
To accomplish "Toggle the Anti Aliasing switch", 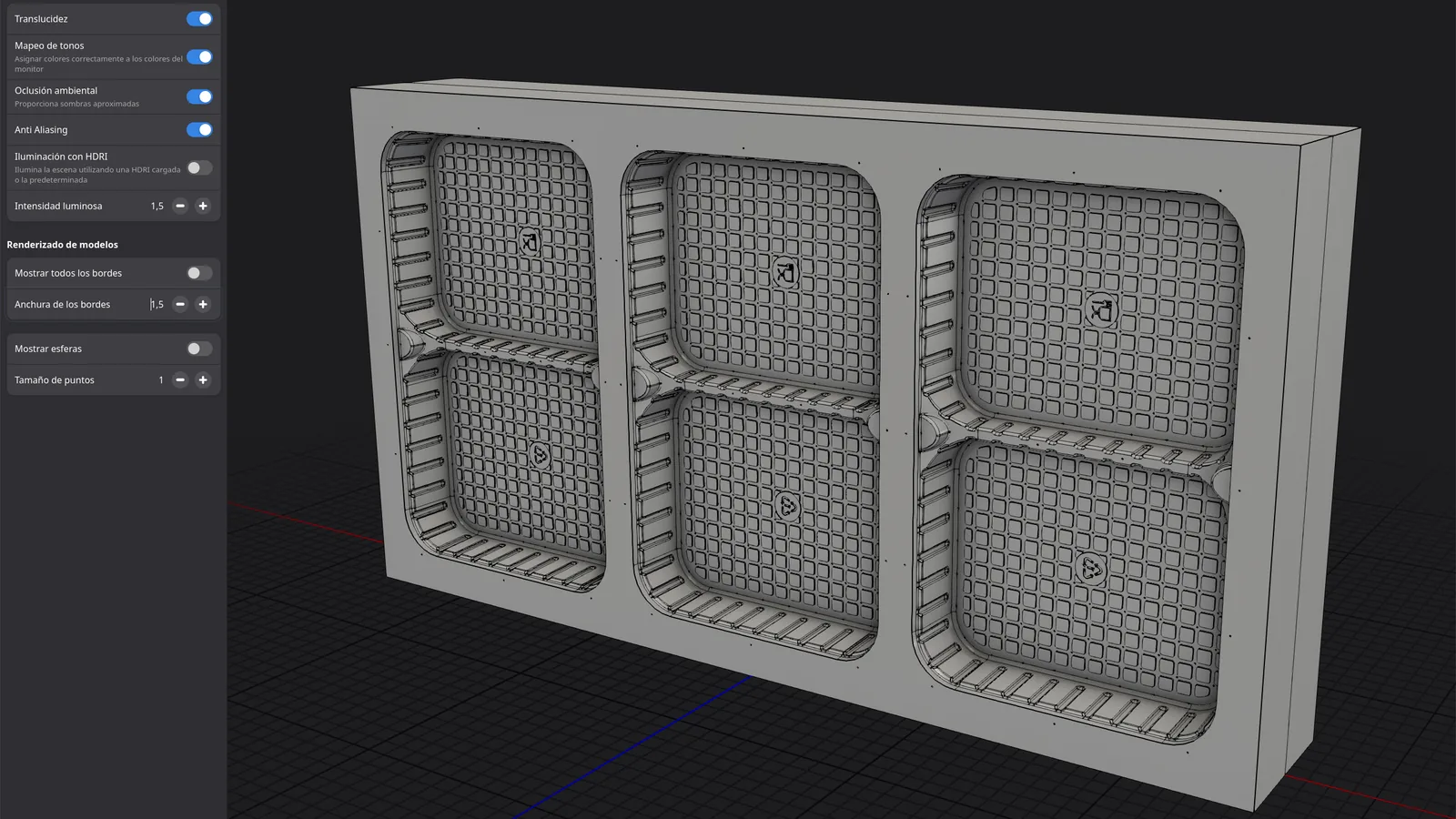I will click(199, 129).
